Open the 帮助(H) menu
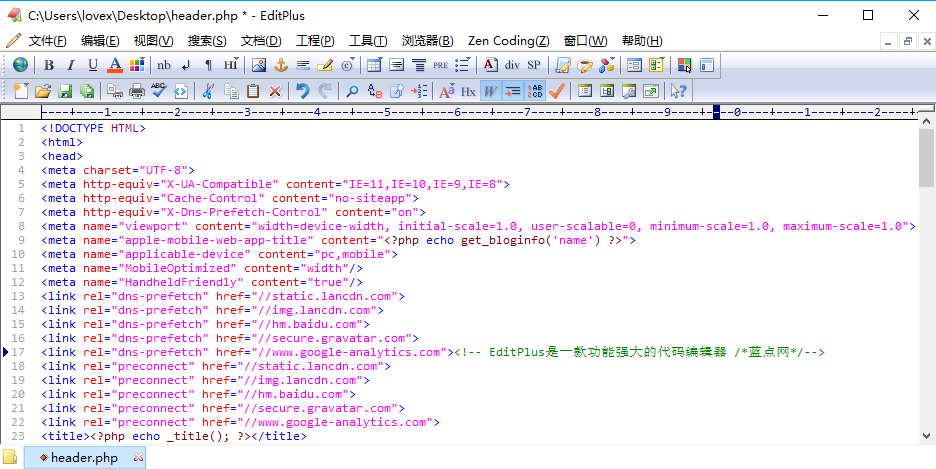Viewport: 936px width, 469px height. coord(642,41)
